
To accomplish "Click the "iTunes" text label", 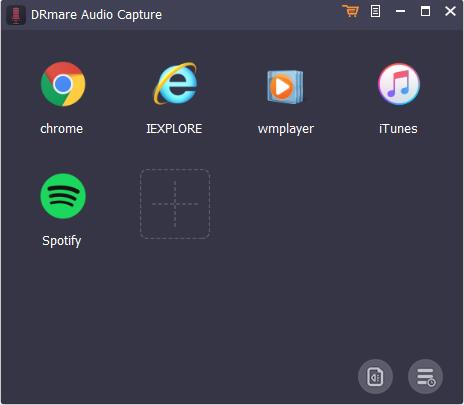I will point(398,129).
